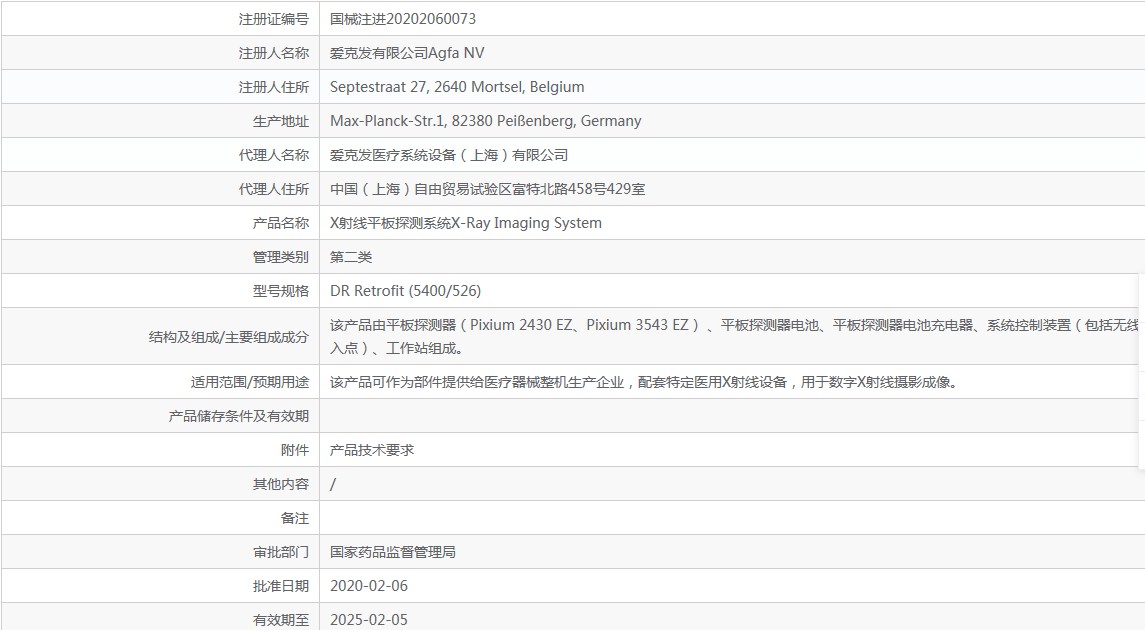This screenshot has height=630, width=1145.
Task: Select the 型号规格 label
Action: pos(280,291)
